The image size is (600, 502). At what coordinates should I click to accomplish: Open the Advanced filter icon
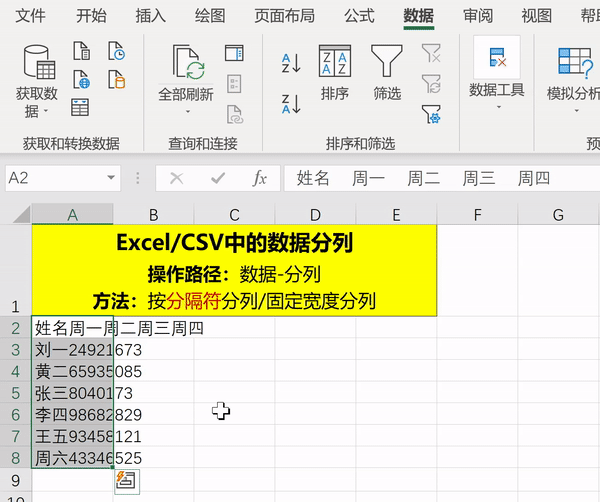tap(431, 114)
